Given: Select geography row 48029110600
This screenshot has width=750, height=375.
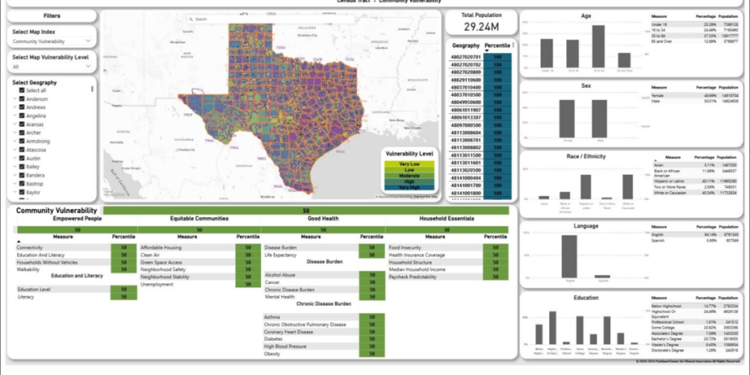Looking at the screenshot, I should [480, 80].
